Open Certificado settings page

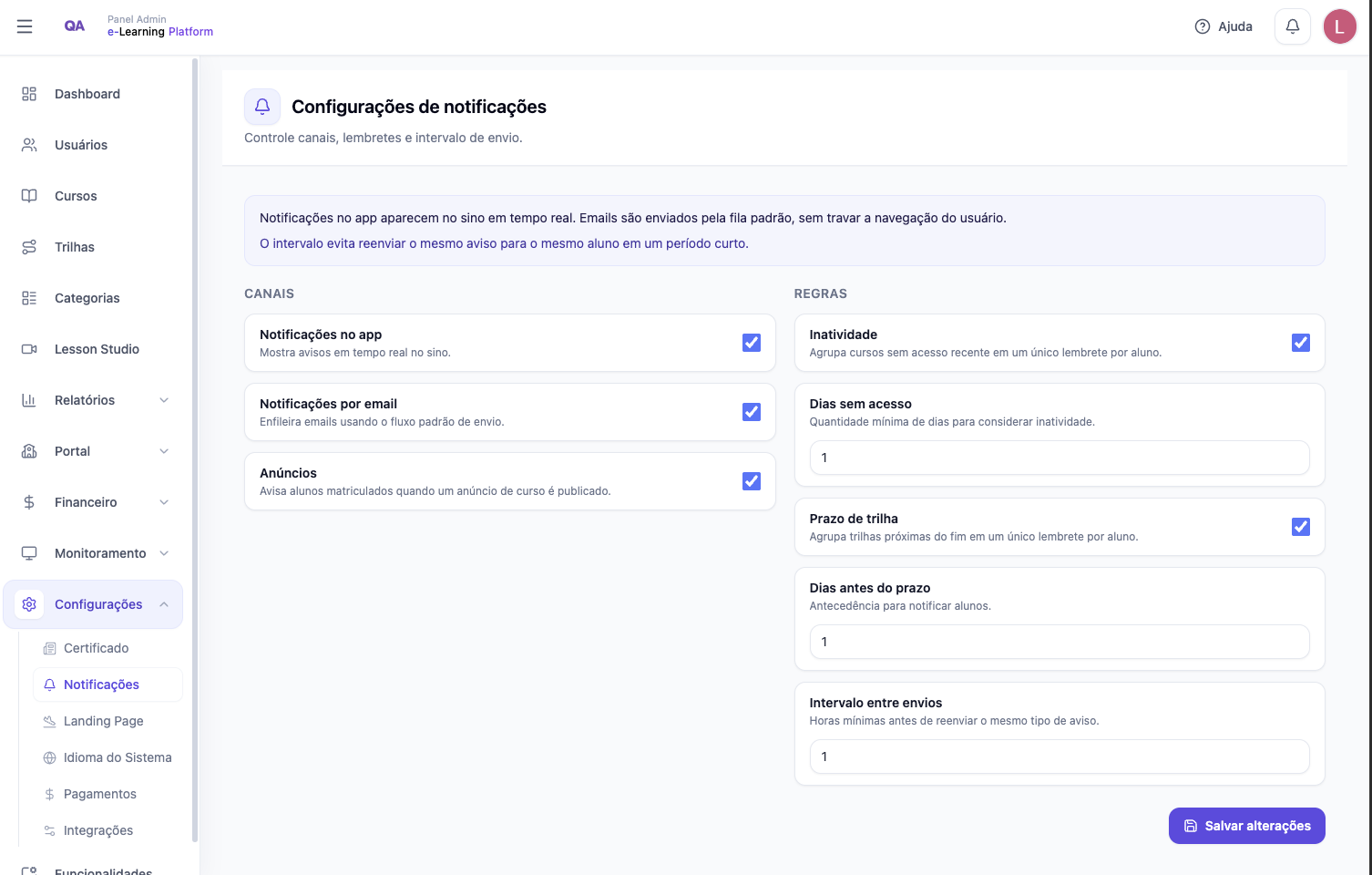(x=108, y=648)
